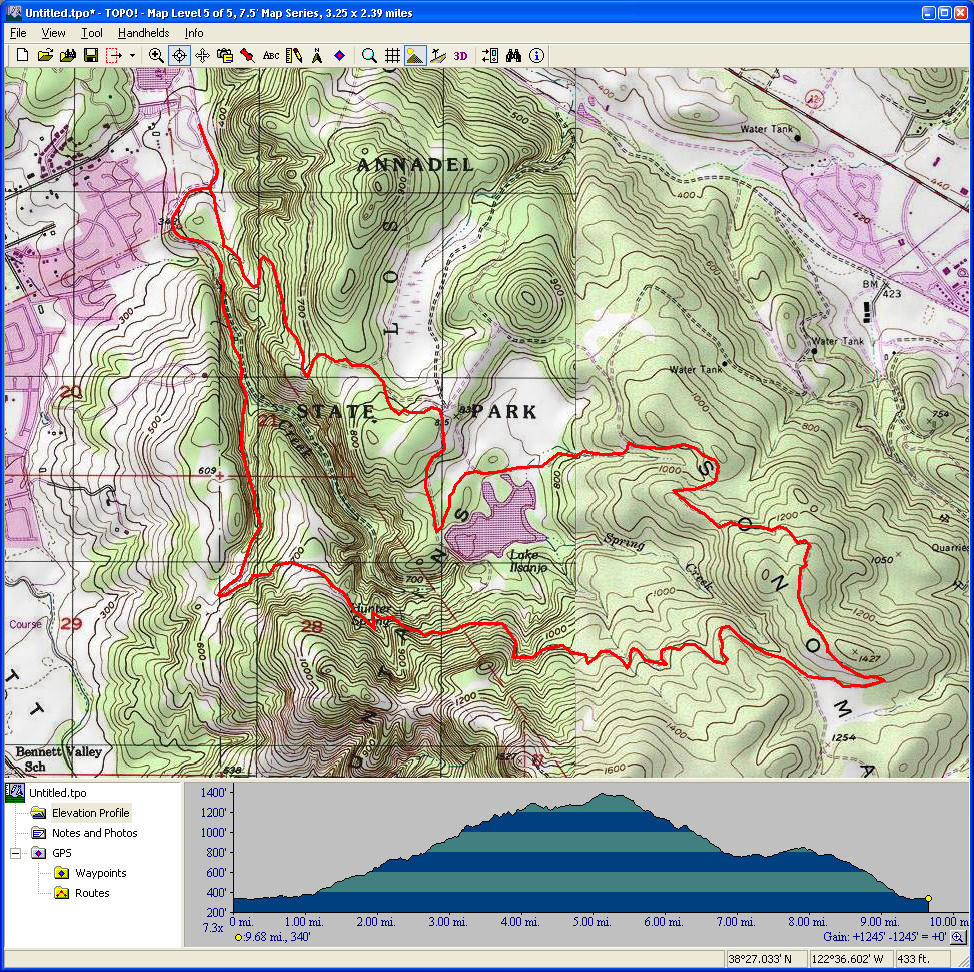
Task: Switch to 3D map view
Action: click(461, 56)
